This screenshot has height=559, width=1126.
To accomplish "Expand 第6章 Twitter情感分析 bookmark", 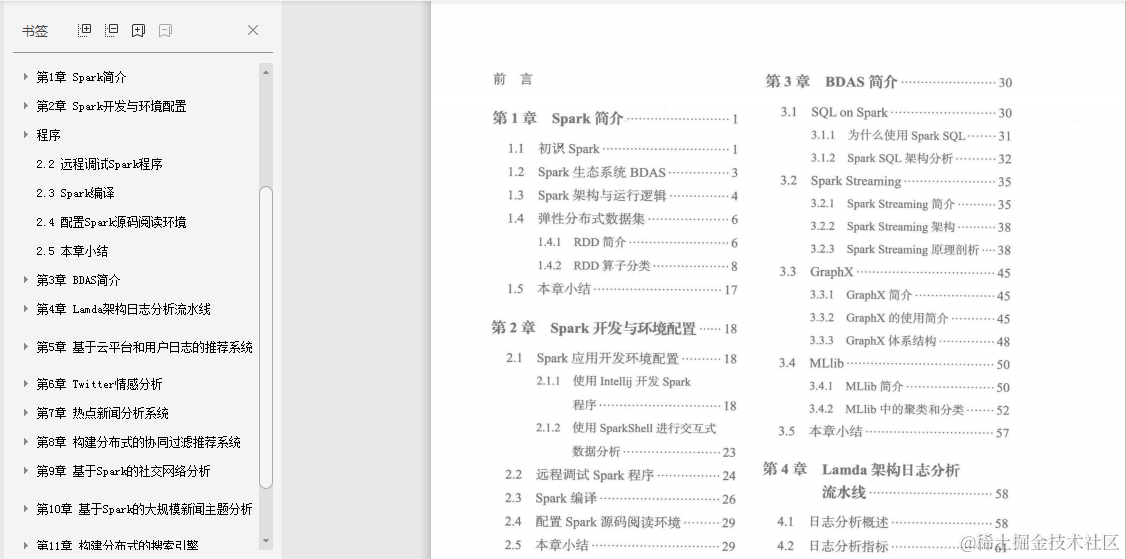I will [25, 384].
